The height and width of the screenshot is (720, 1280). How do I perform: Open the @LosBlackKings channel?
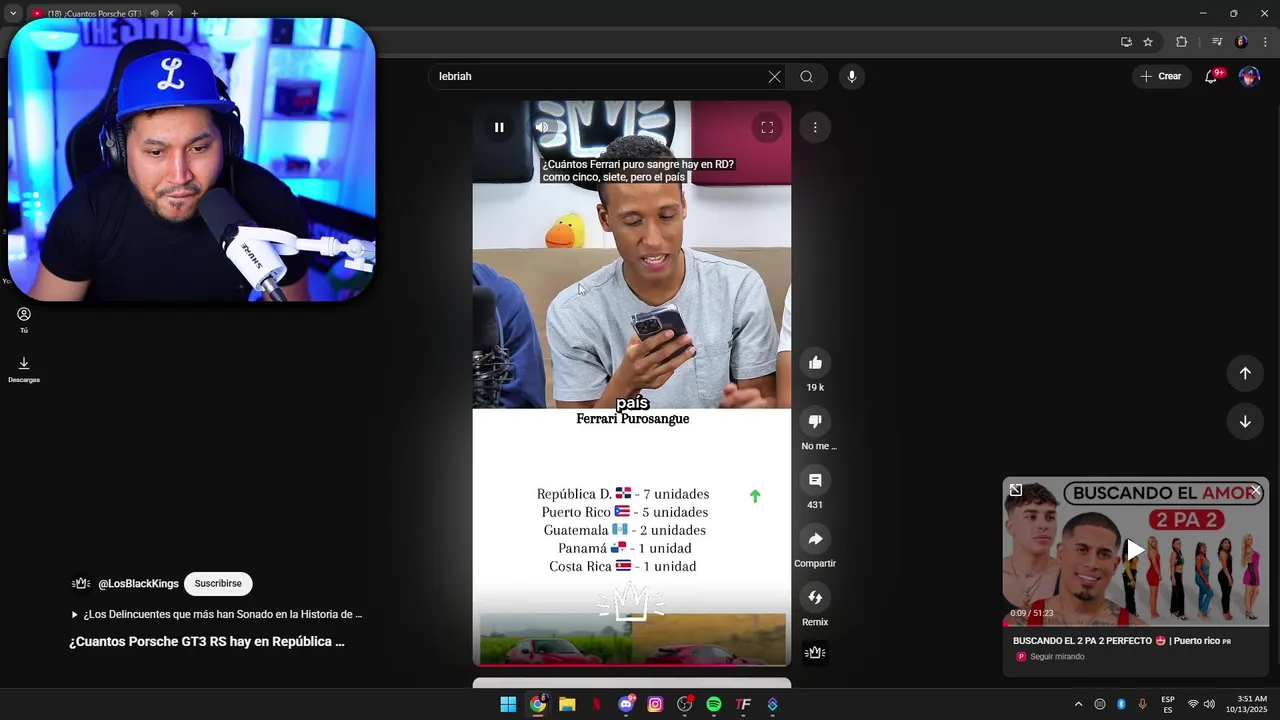(138, 584)
